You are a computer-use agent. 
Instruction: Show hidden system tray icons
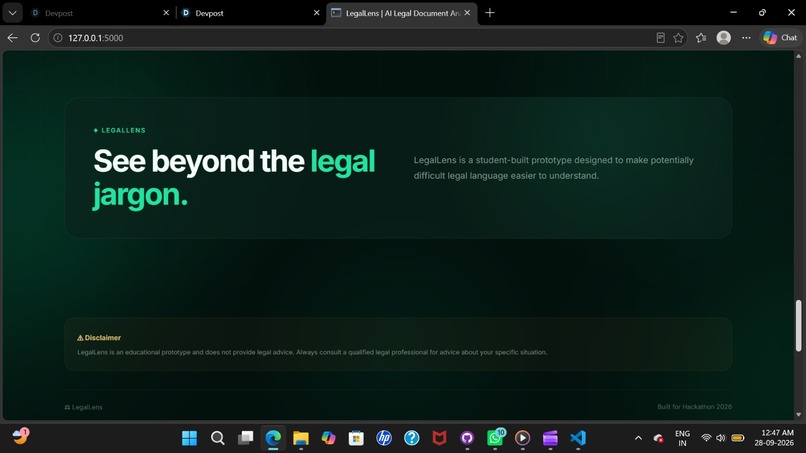pos(638,438)
